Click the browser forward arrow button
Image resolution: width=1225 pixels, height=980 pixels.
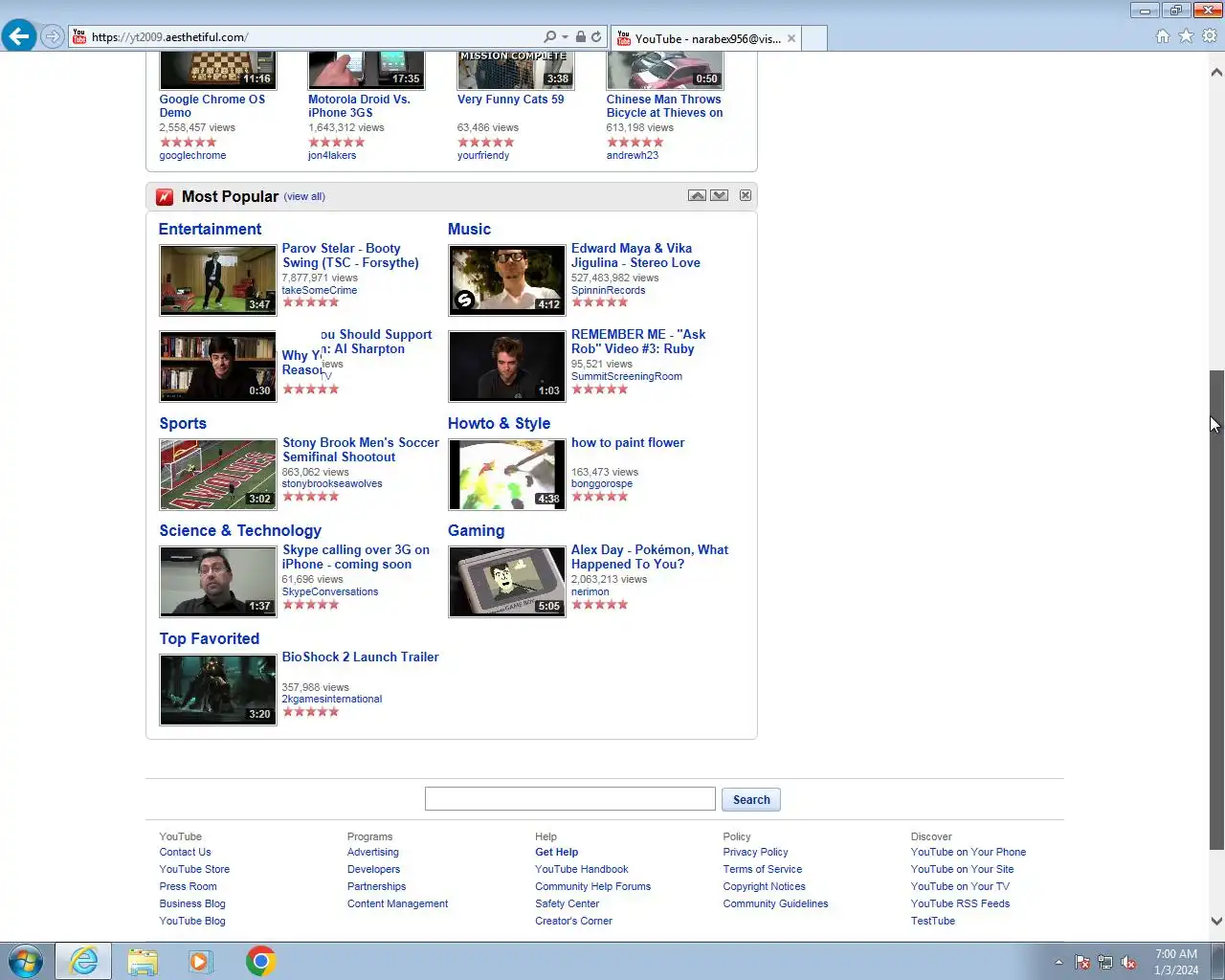(x=53, y=36)
